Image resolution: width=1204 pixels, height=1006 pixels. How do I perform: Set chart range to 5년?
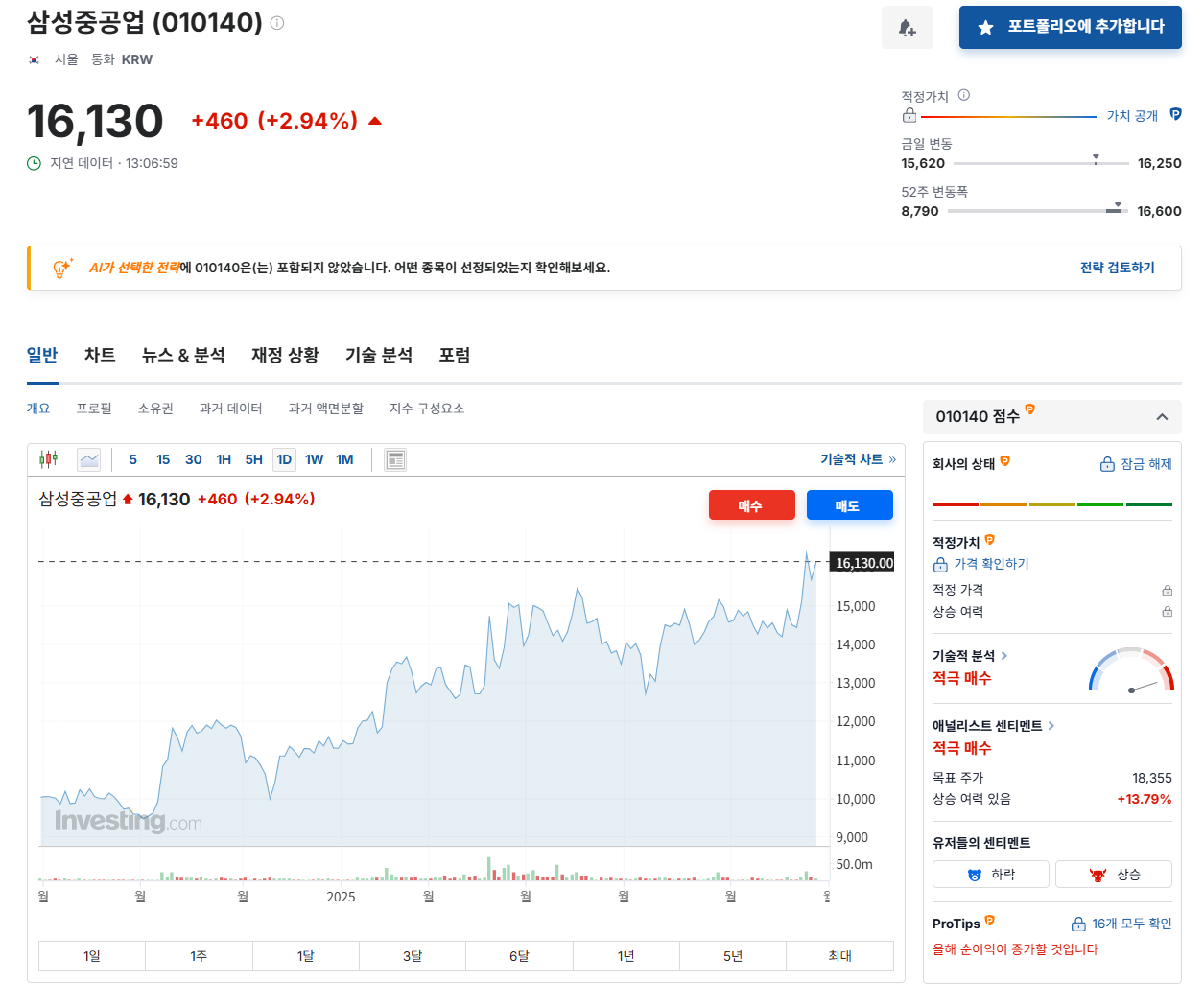point(733,956)
